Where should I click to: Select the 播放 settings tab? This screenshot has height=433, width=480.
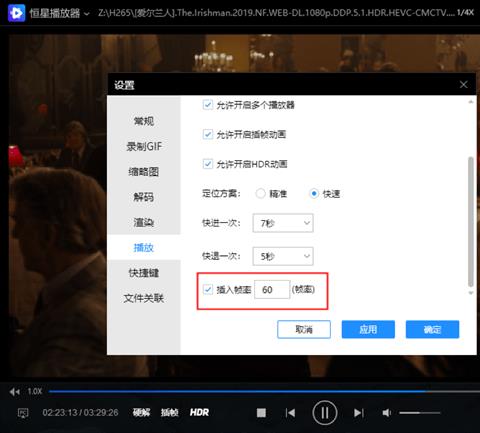coord(144,248)
